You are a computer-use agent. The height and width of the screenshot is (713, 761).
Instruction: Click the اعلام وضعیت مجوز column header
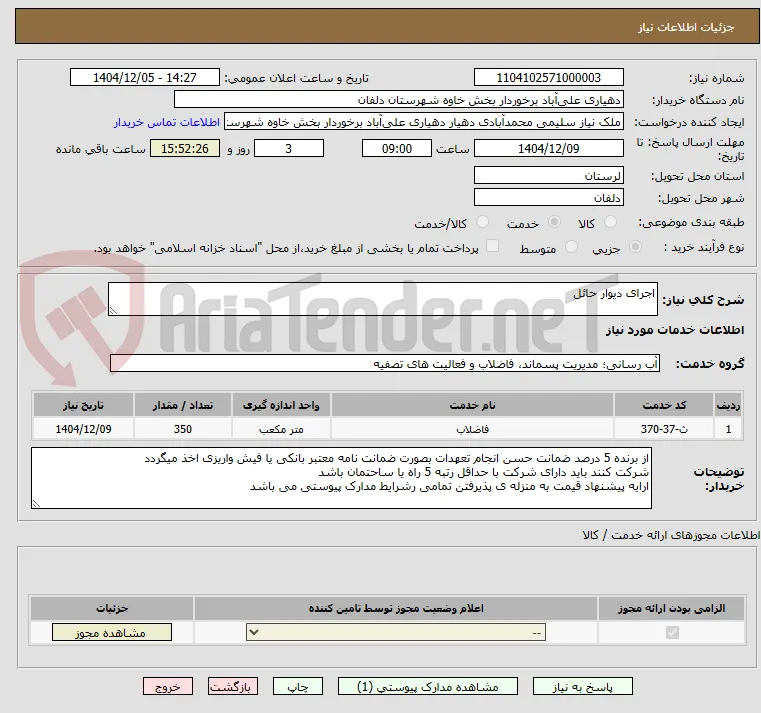click(396, 608)
